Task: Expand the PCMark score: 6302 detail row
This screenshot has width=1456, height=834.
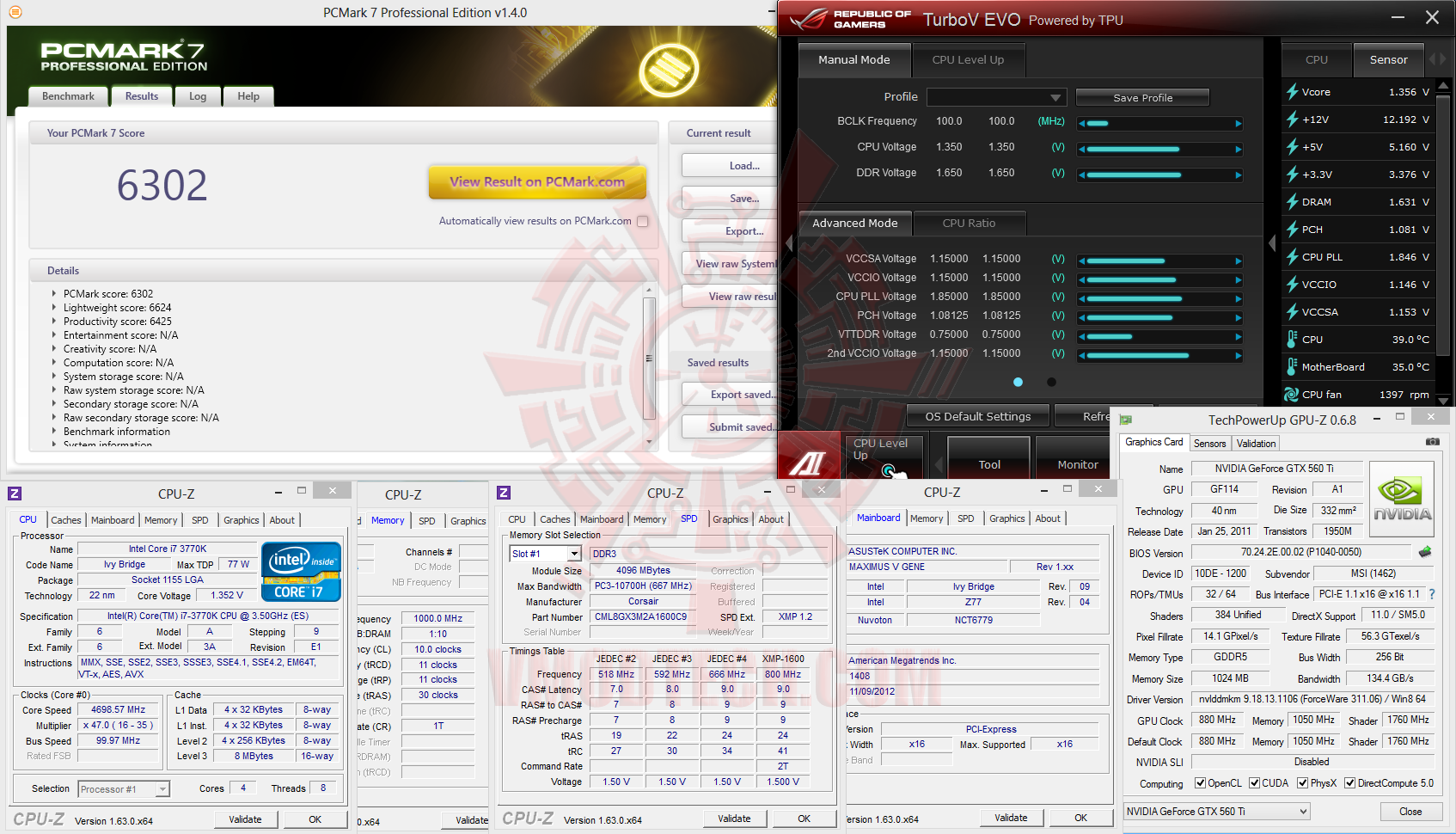Action: 54,293
